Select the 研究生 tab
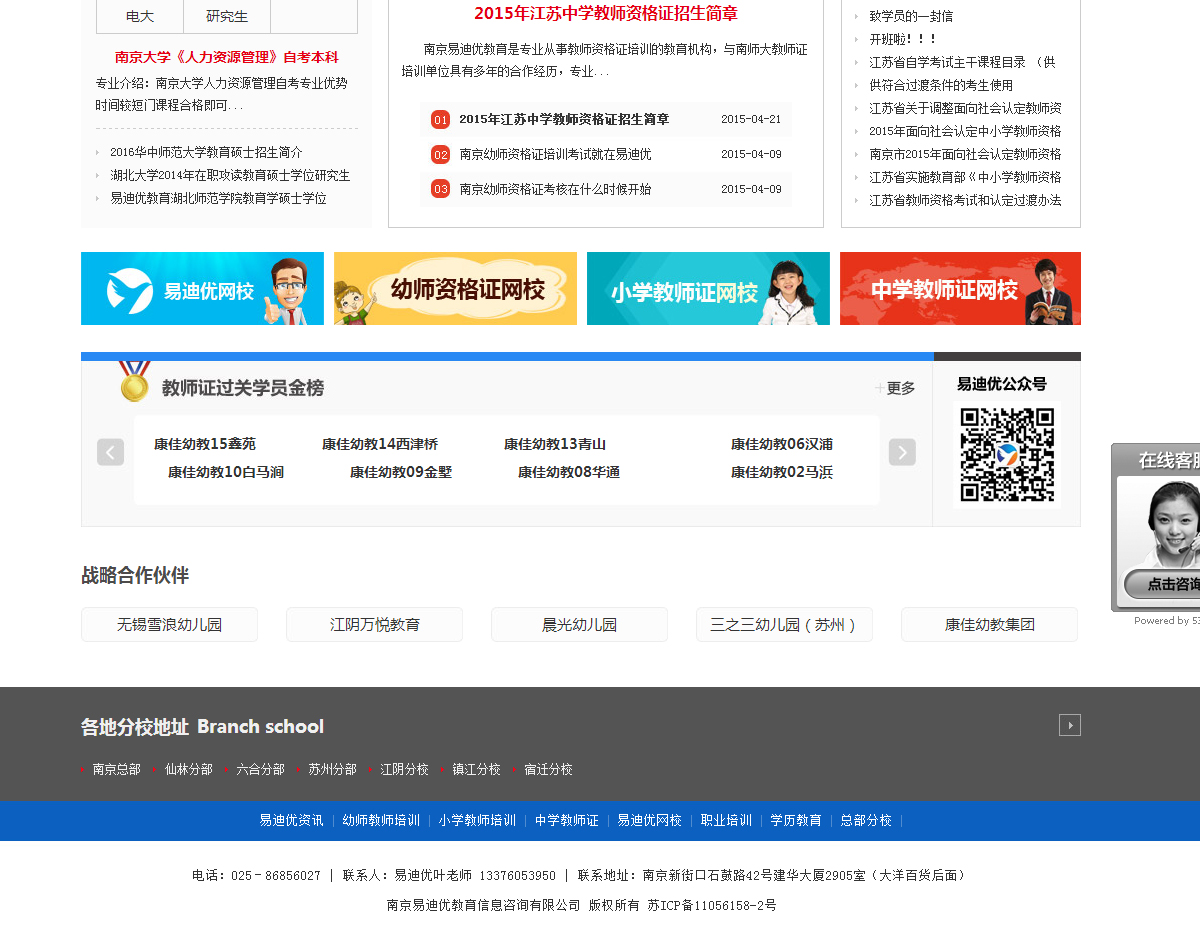 click(x=227, y=16)
